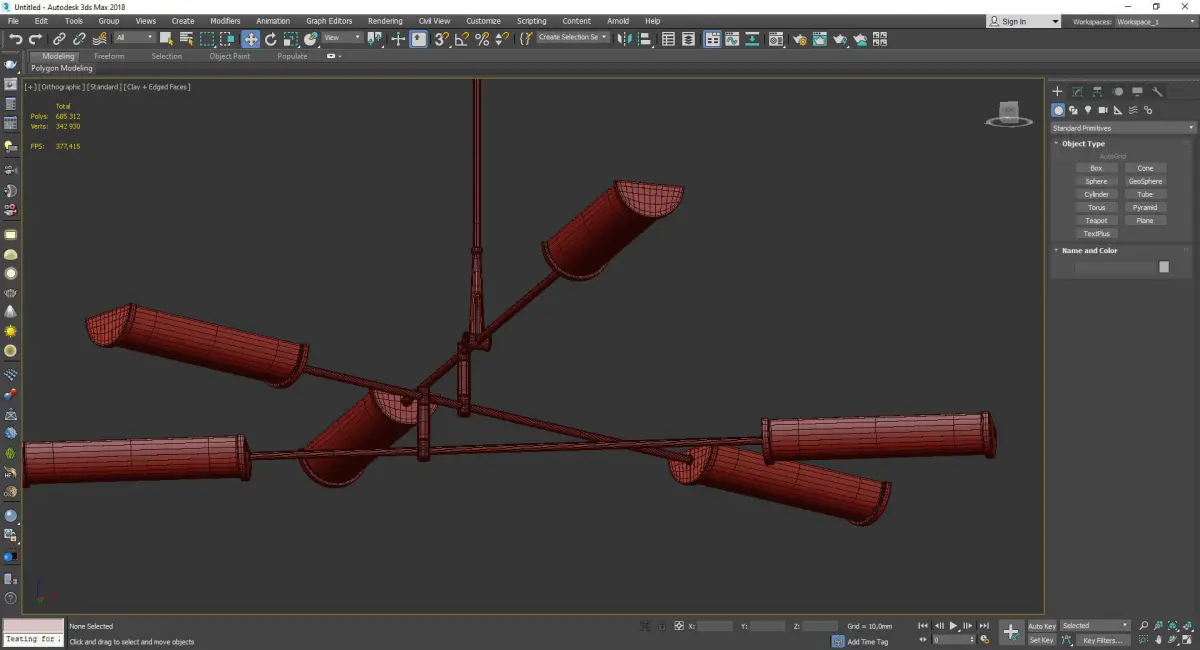The image size is (1200, 650).
Task: Open the Modify panel tab icon
Action: coord(1077,91)
